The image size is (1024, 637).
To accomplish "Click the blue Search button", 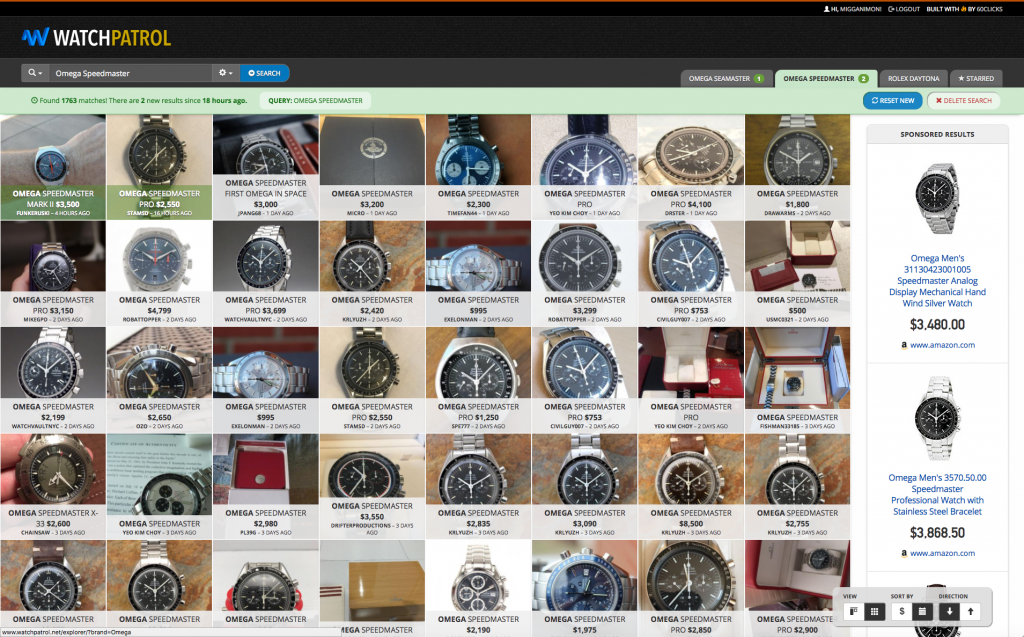I will tap(264, 73).
